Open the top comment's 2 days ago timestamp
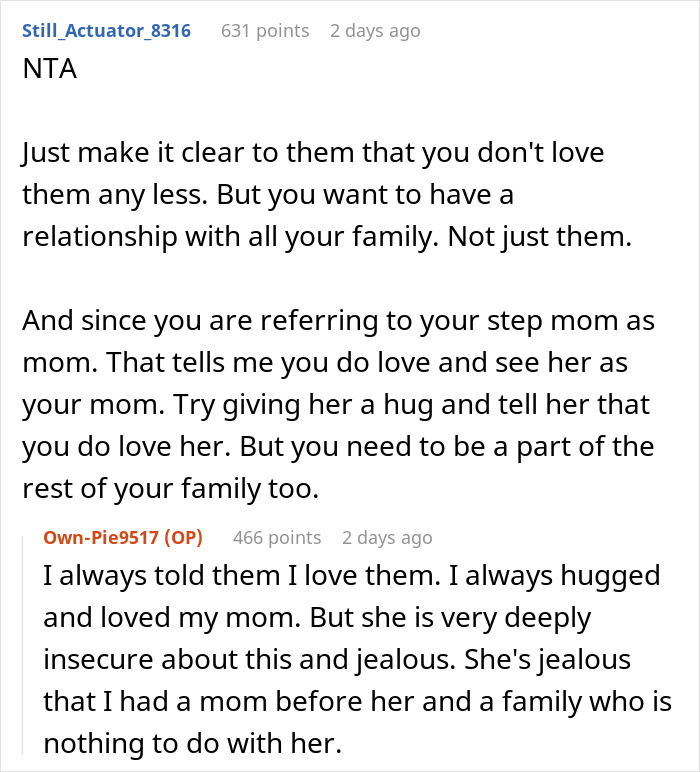700x772 pixels. 375,31
